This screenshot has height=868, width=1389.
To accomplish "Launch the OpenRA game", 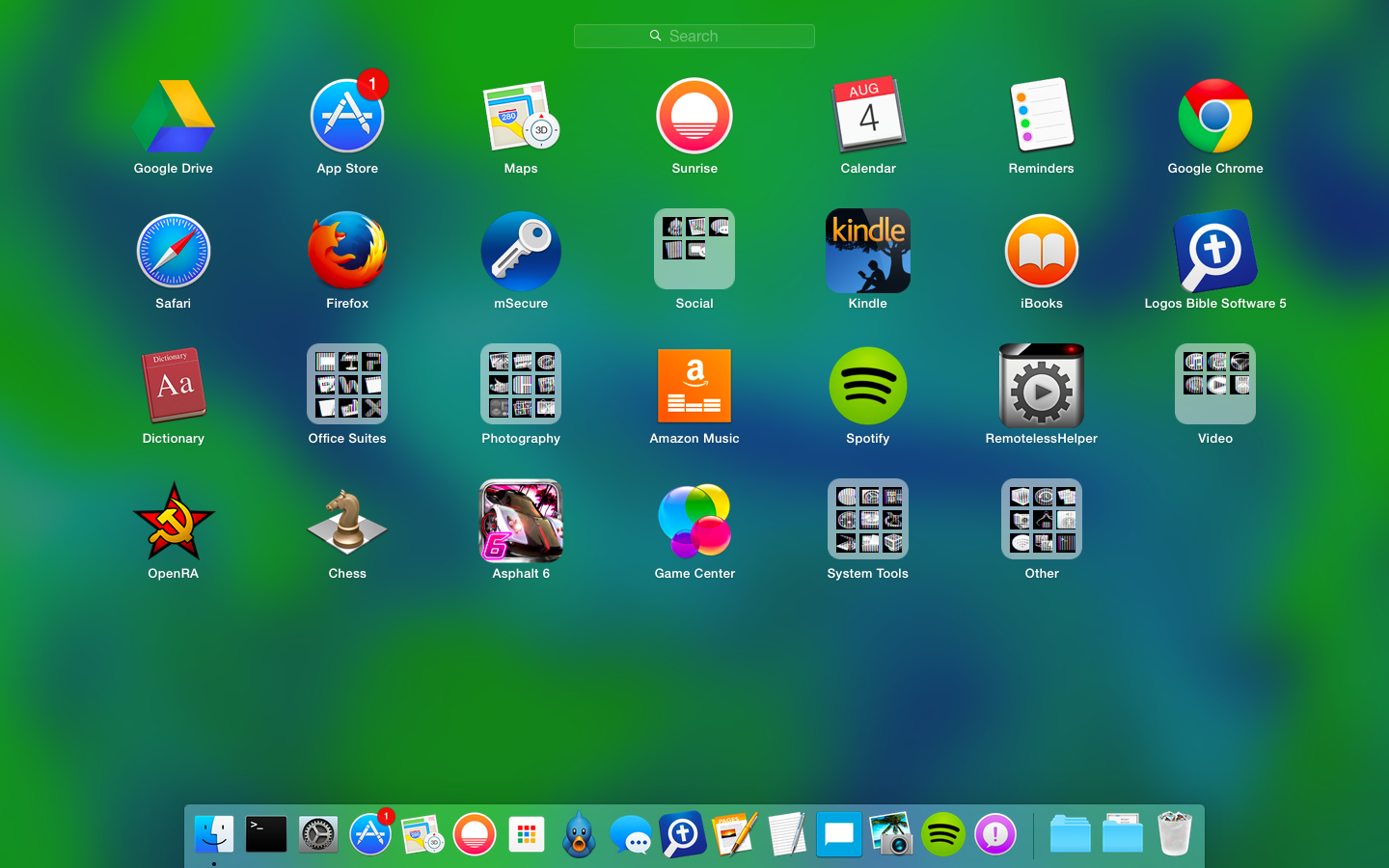I will 174,521.
